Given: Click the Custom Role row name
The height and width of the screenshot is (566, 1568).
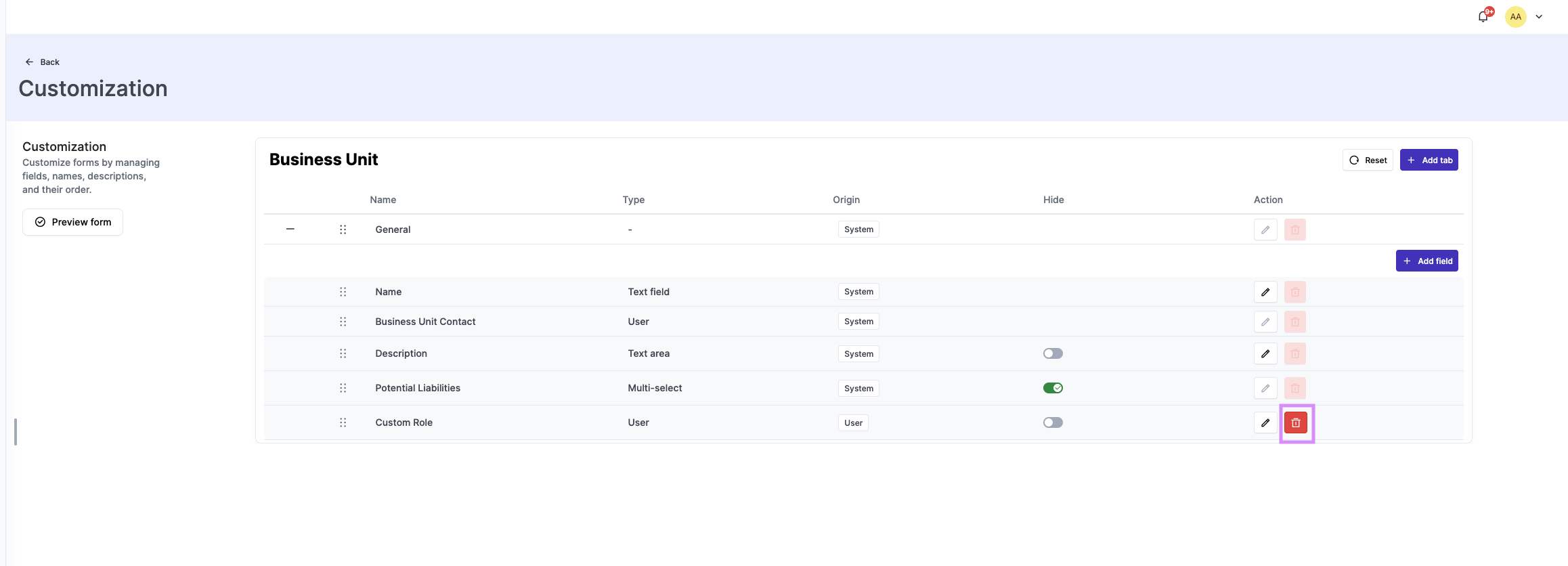Looking at the screenshot, I should 404,422.
